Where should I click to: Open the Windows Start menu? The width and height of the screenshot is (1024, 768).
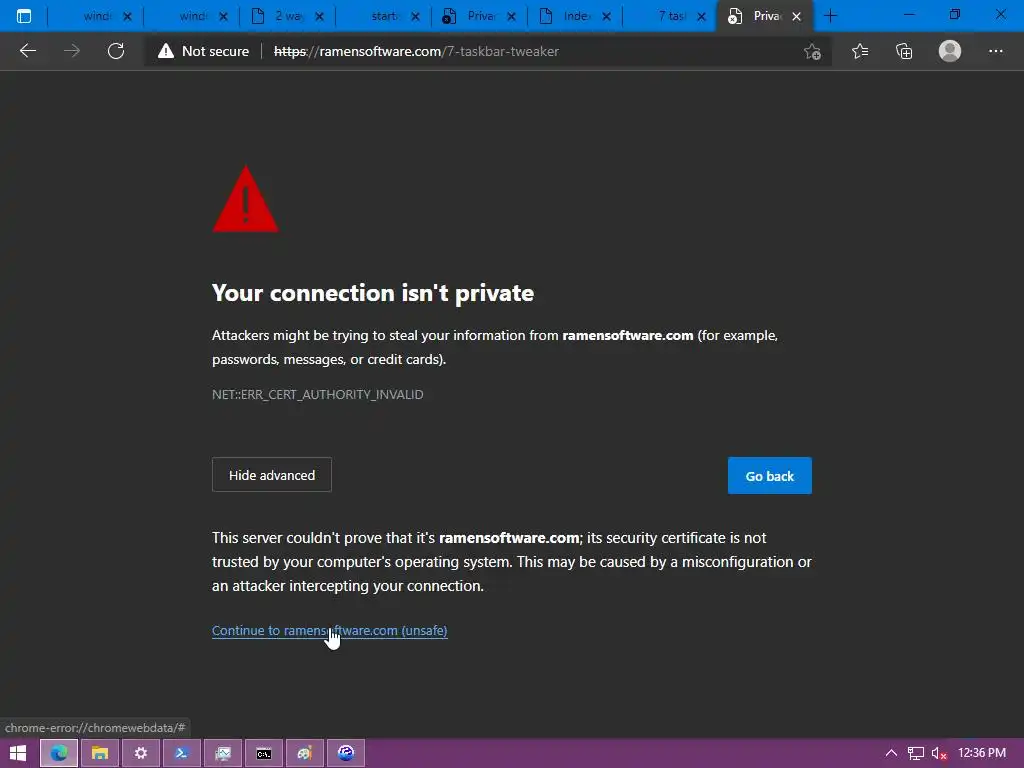tap(18, 753)
